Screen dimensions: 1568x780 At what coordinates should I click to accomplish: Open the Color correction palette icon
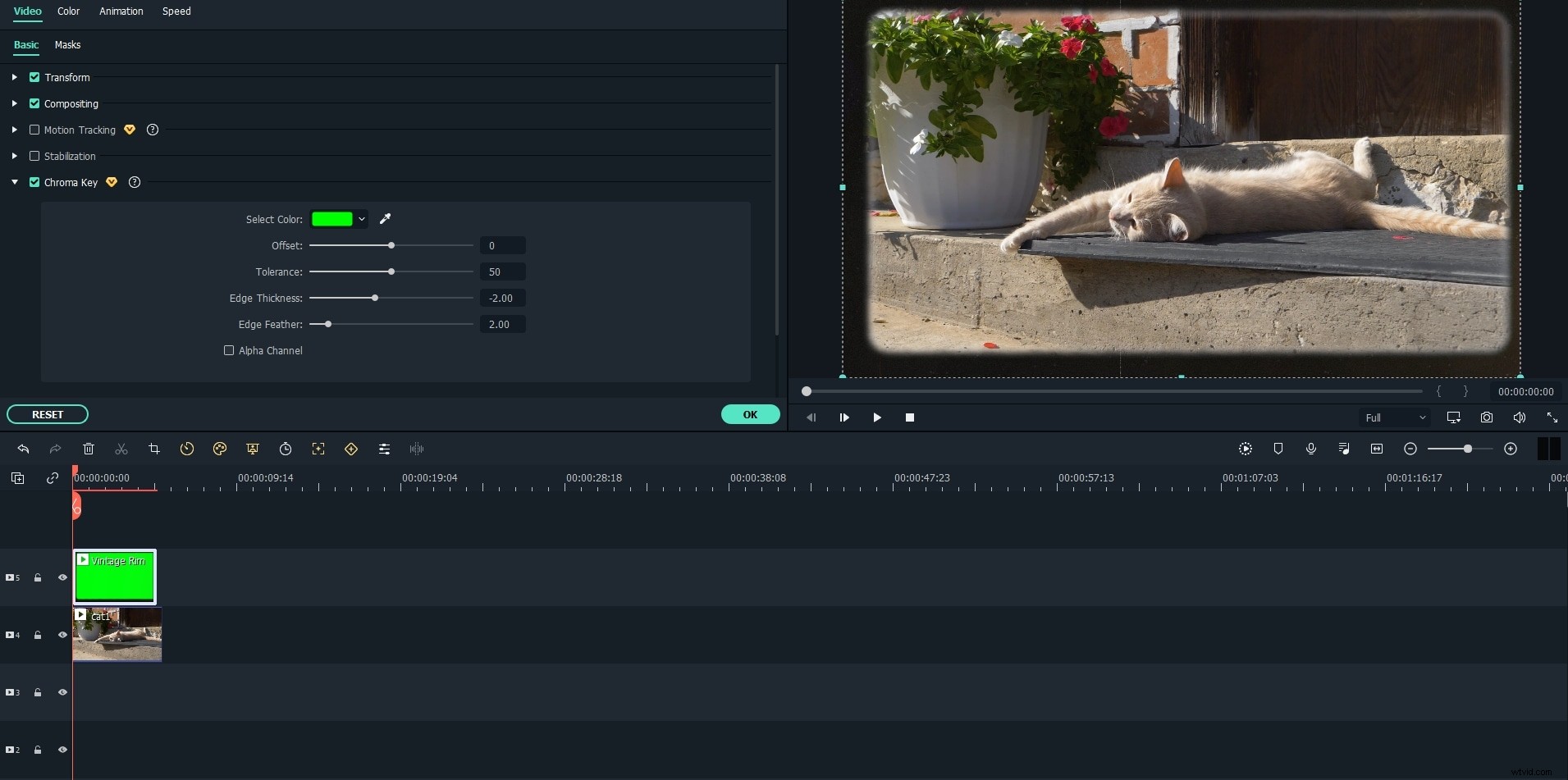pos(219,449)
